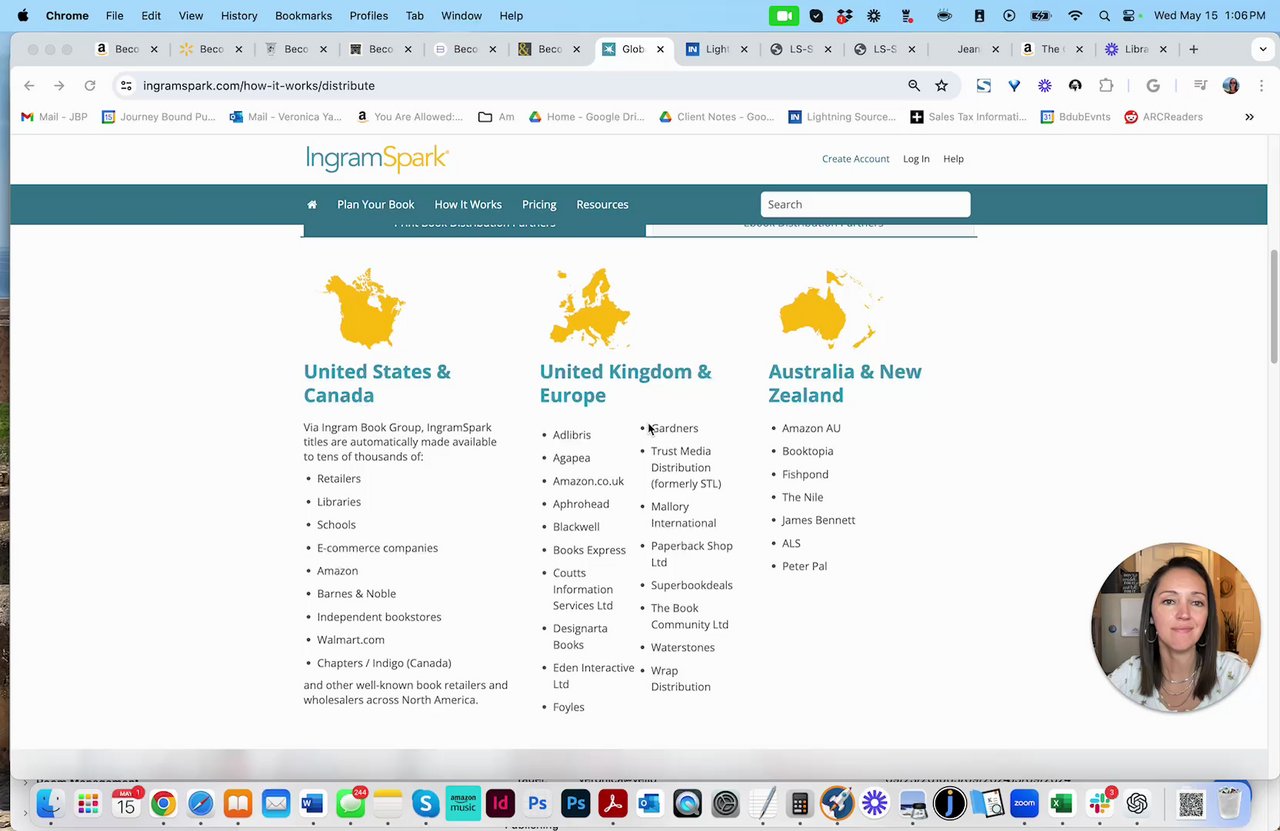
Task: Click the Help link in page header
Action: click(x=953, y=159)
